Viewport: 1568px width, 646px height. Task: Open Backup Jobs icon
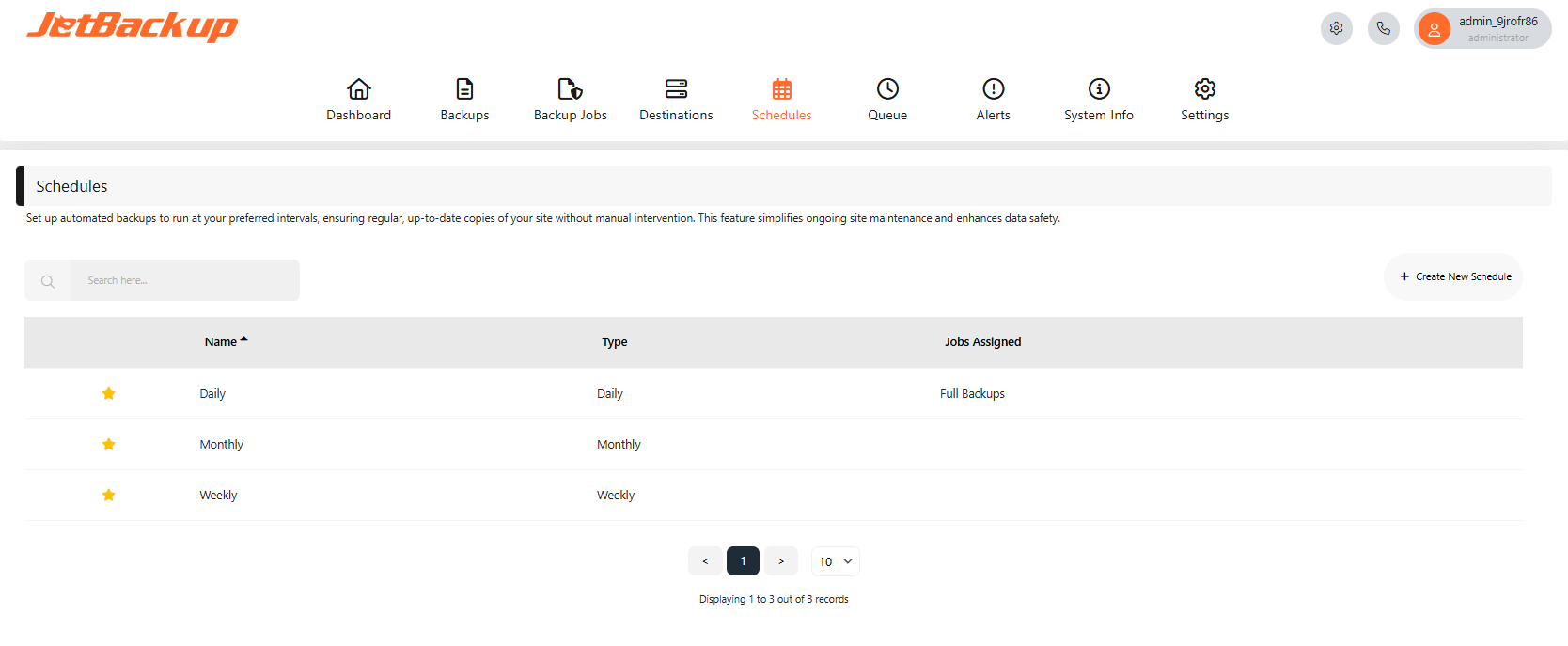(x=570, y=89)
